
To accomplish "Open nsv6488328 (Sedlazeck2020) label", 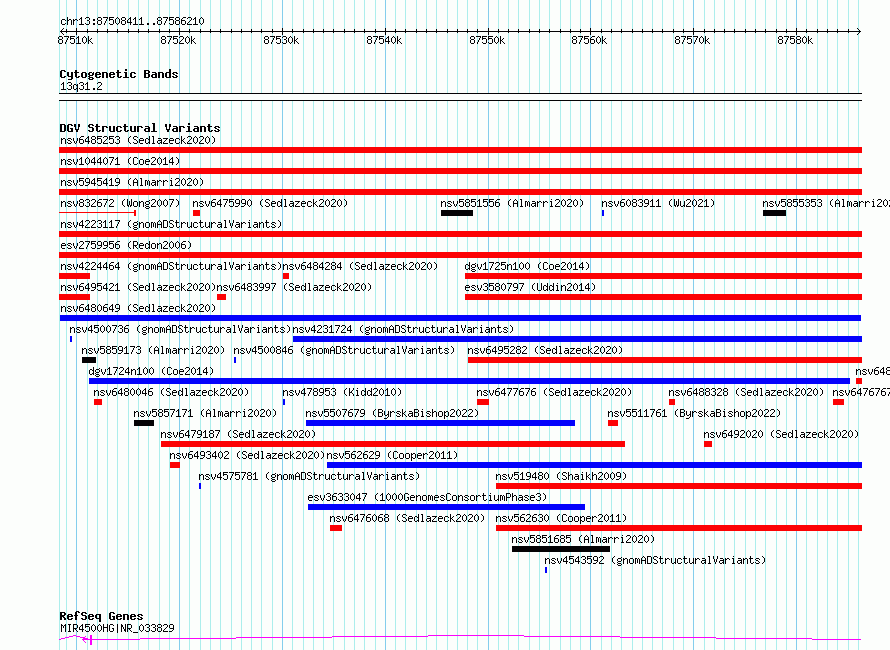I will click(746, 392).
